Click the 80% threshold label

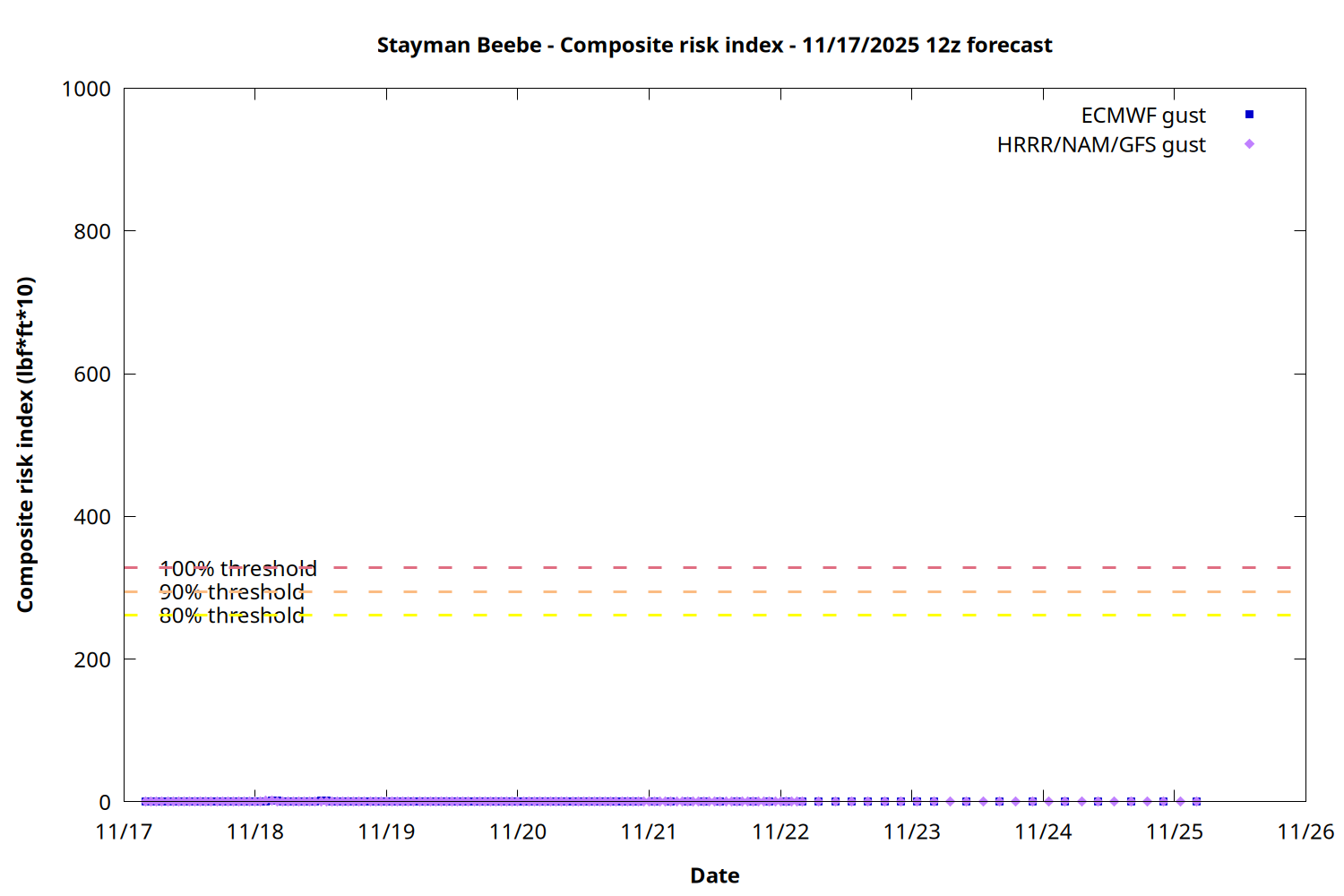coord(231,616)
